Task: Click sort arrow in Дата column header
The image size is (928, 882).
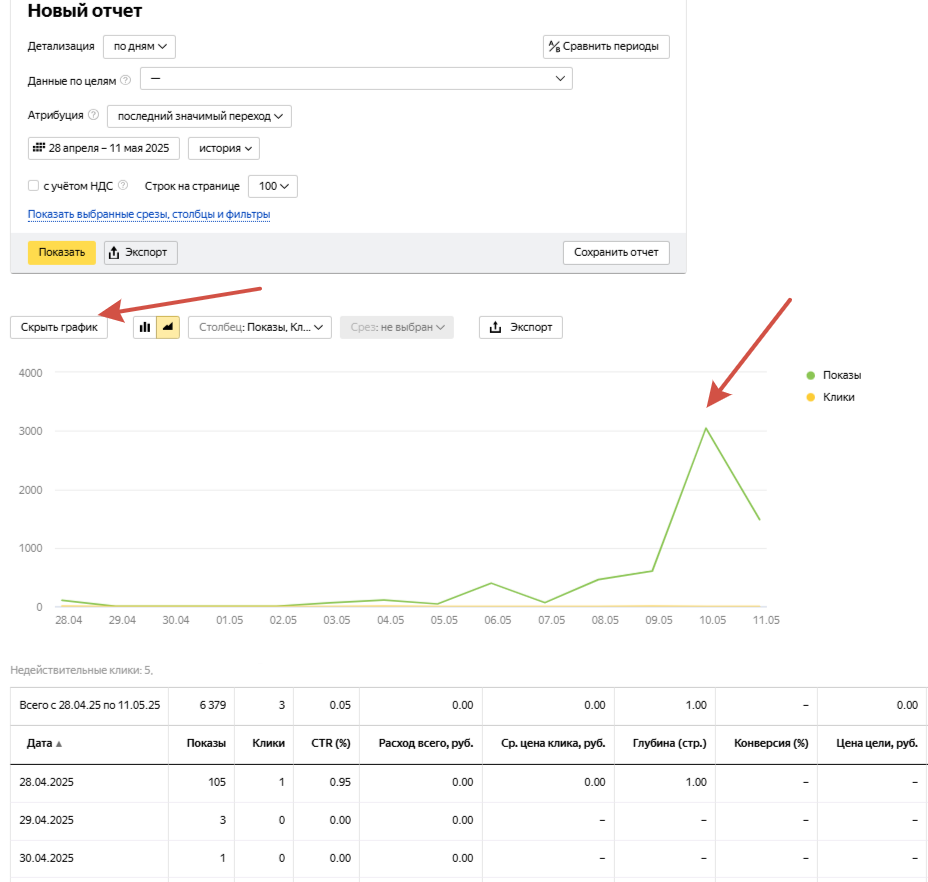Action: click(59, 744)
